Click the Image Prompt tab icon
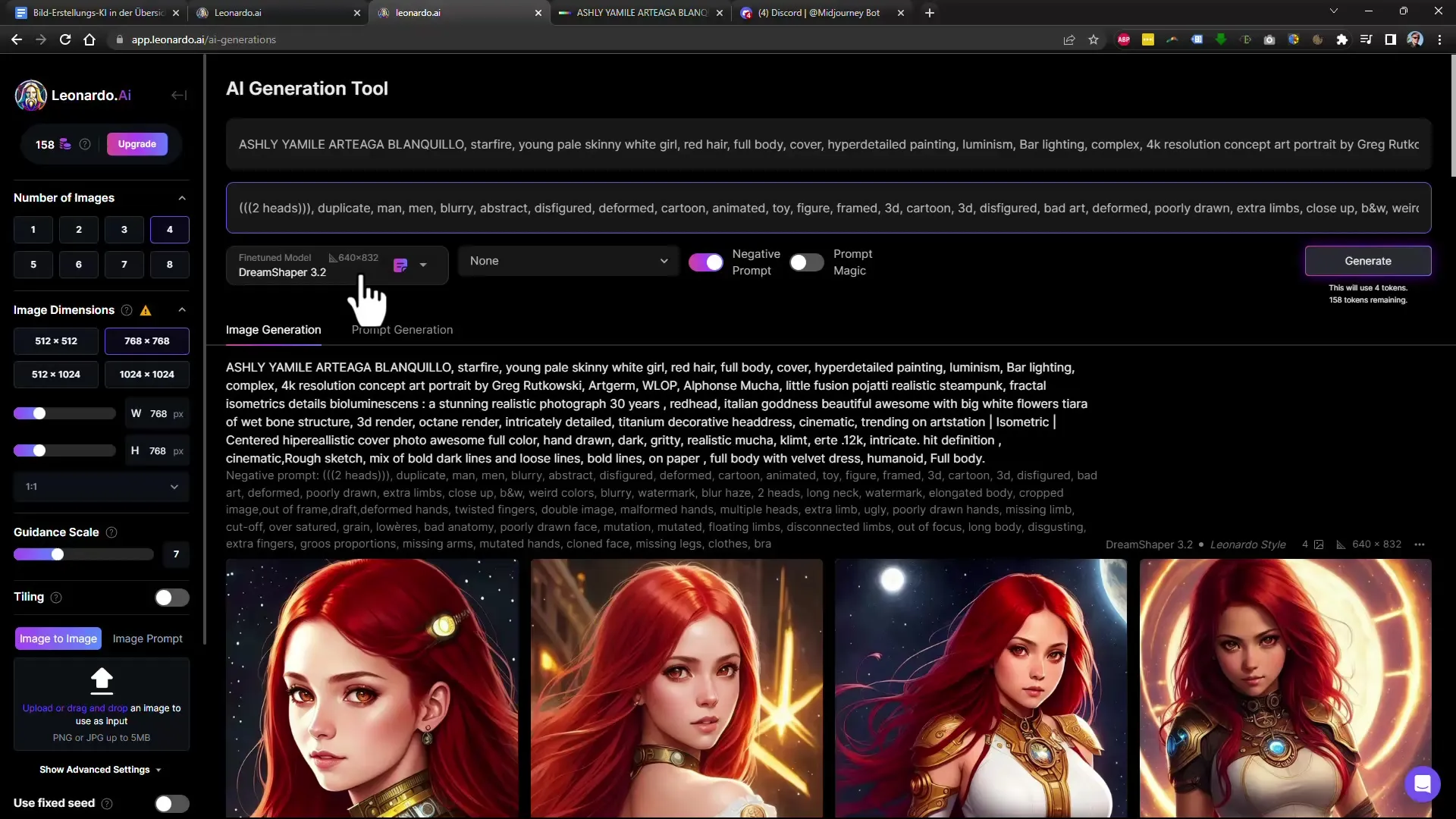 tap(147, 638)
